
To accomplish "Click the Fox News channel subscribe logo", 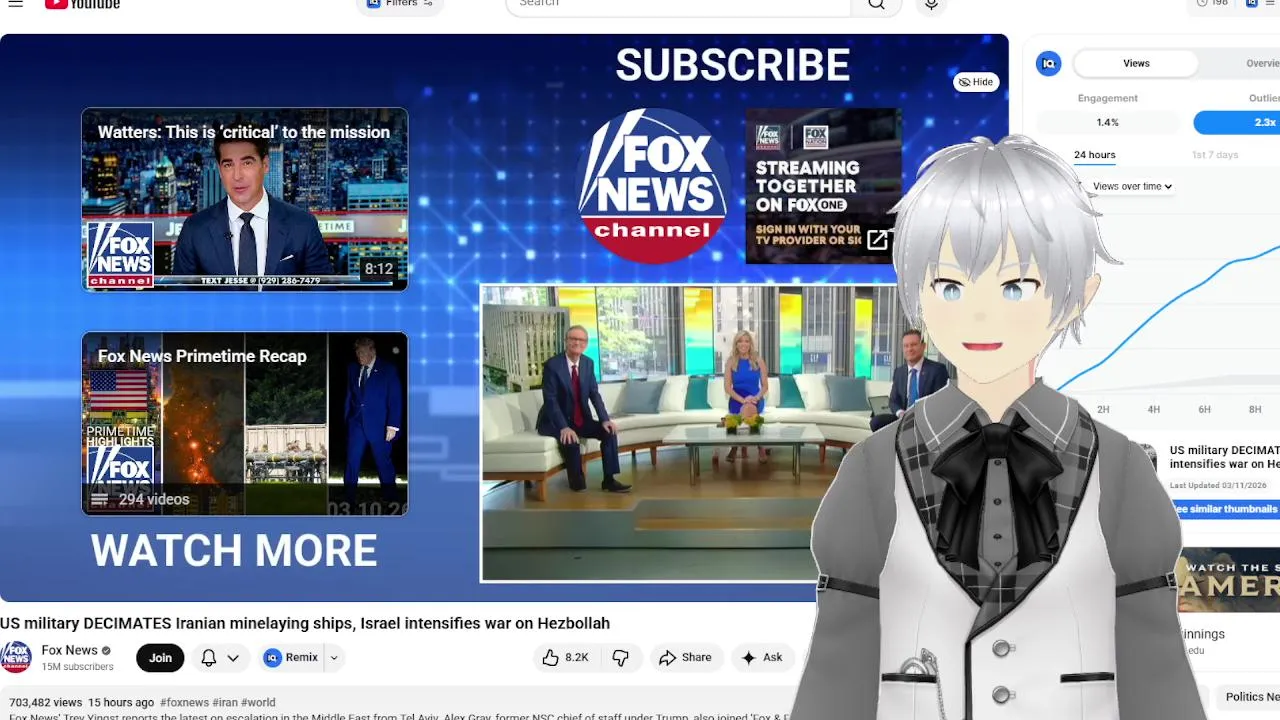I will 653,186.
